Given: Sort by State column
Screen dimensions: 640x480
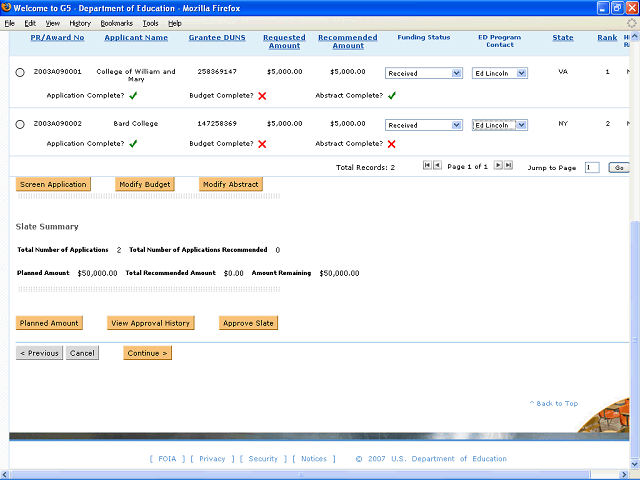Looking at the screenshot, I should (563, 38).
